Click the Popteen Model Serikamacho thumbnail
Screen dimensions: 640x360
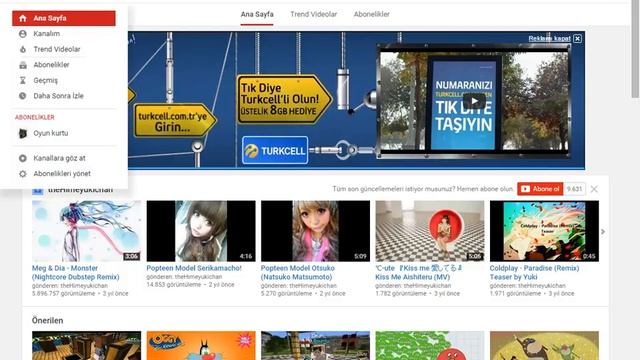point(201,231)
